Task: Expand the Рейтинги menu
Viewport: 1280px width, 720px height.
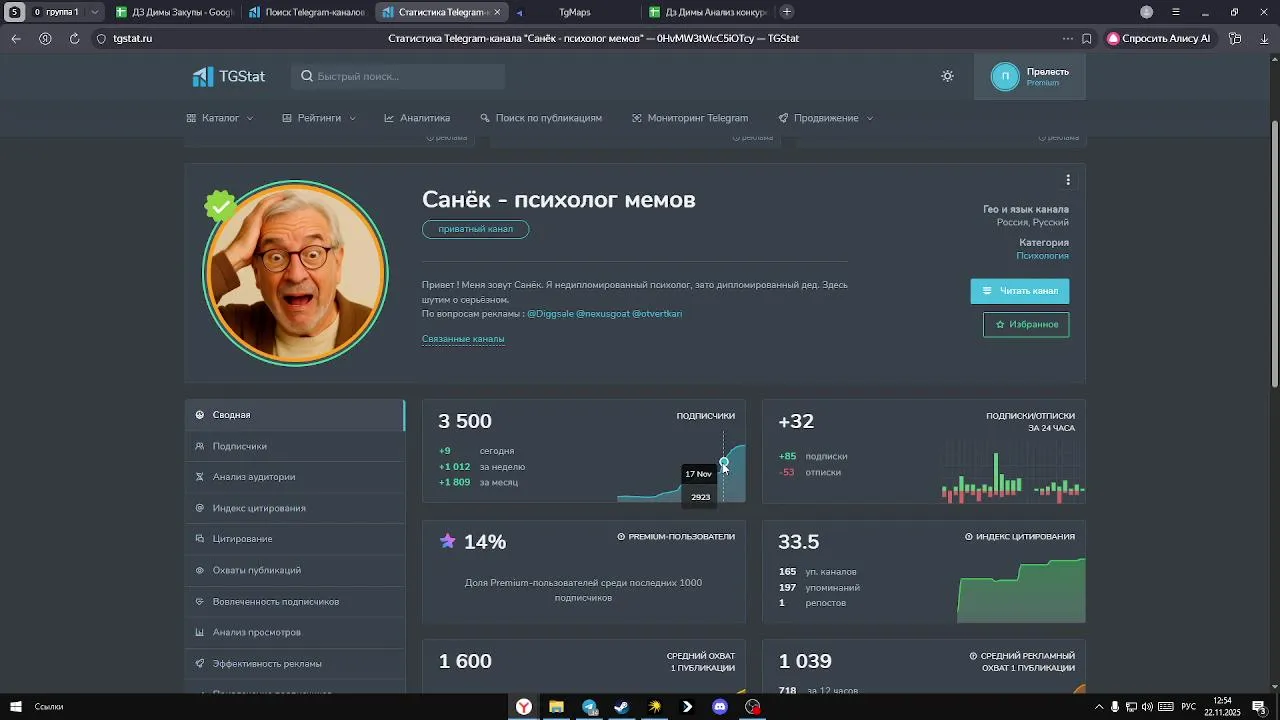Action: pos(319,118)
